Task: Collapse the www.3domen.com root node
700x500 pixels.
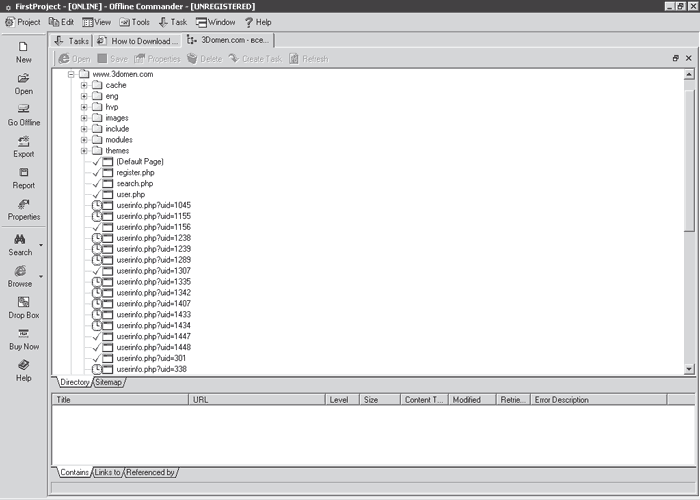Action: tap(71, 74)
